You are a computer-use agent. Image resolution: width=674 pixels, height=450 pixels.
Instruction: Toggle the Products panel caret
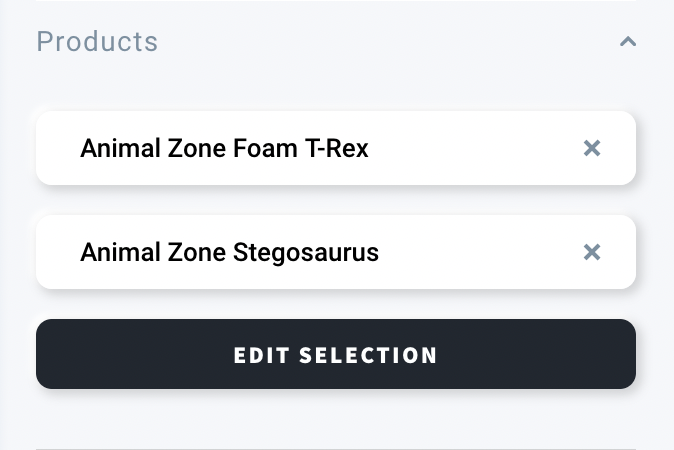click(628, 42)
